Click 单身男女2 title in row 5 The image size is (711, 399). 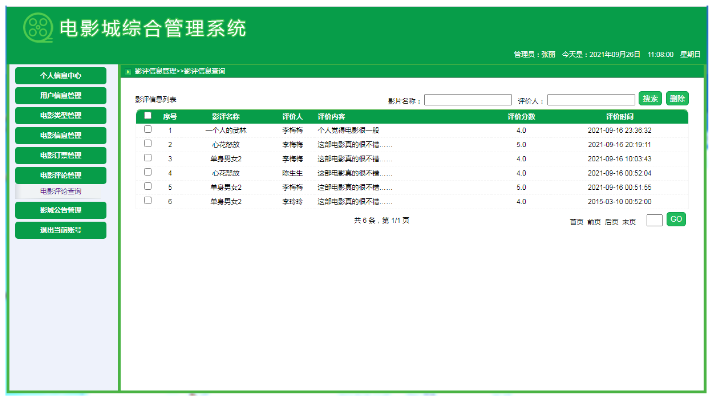(226, 188)
